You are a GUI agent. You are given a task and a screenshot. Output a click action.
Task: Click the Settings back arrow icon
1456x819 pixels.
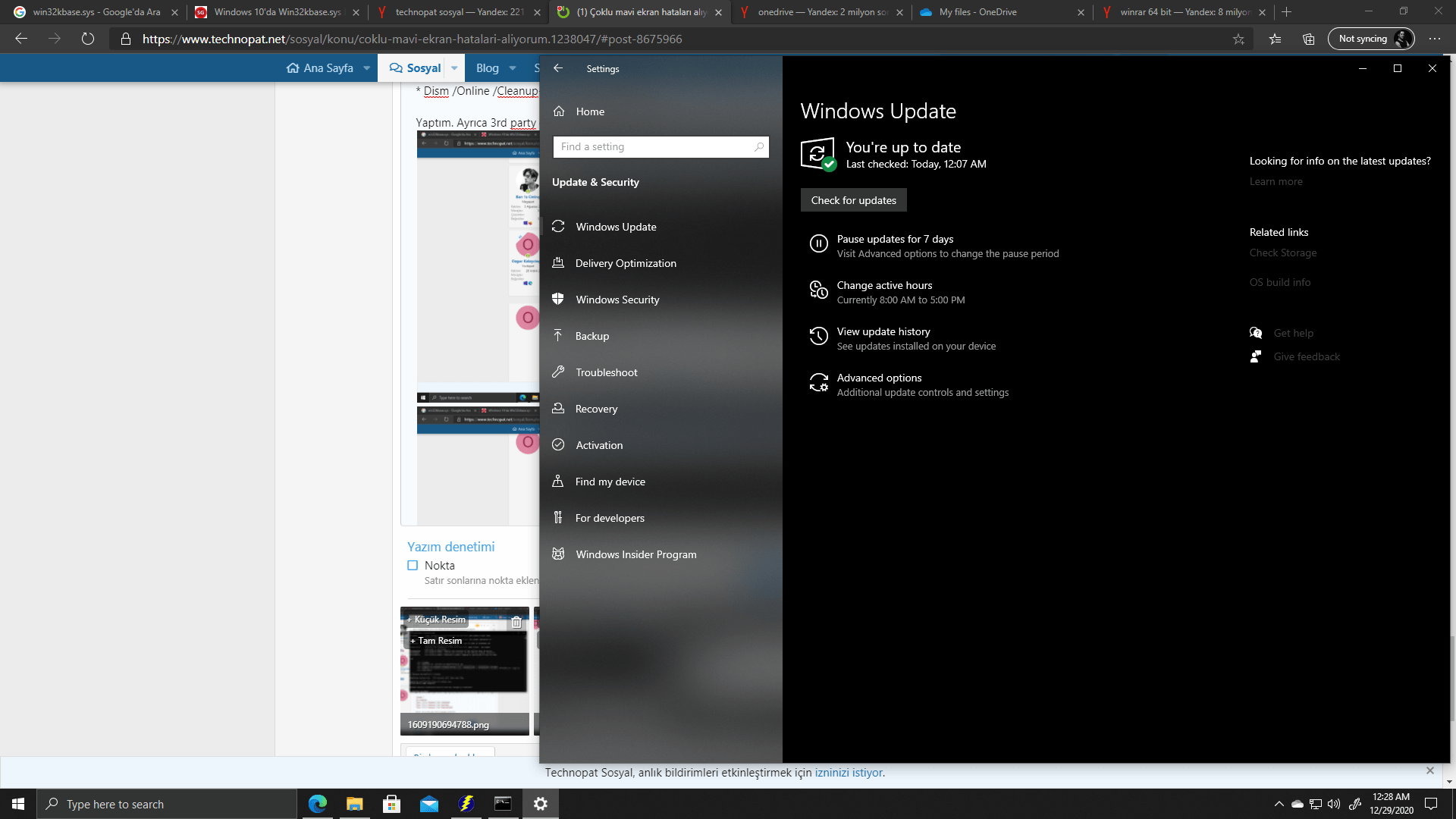click(x=558, y=68)
